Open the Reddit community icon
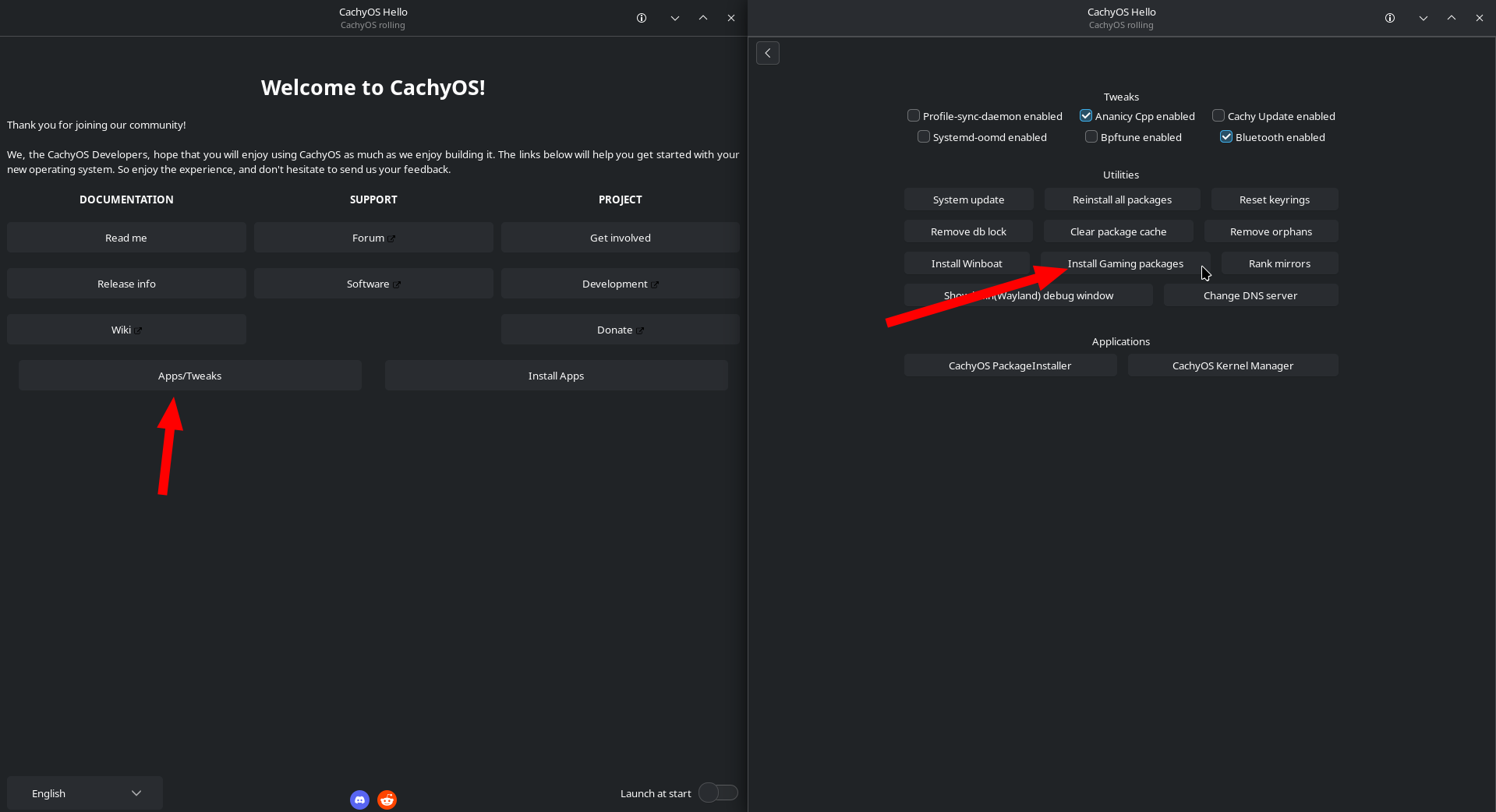 (x=387, y=800)
